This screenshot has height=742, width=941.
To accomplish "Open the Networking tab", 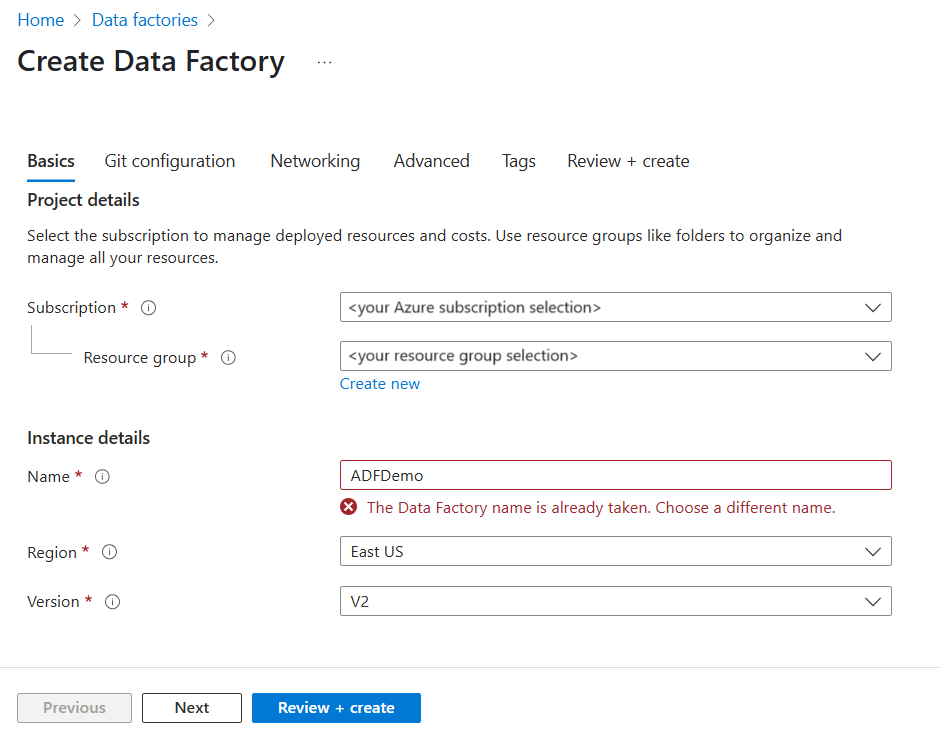I will click(x=314, y=161).
